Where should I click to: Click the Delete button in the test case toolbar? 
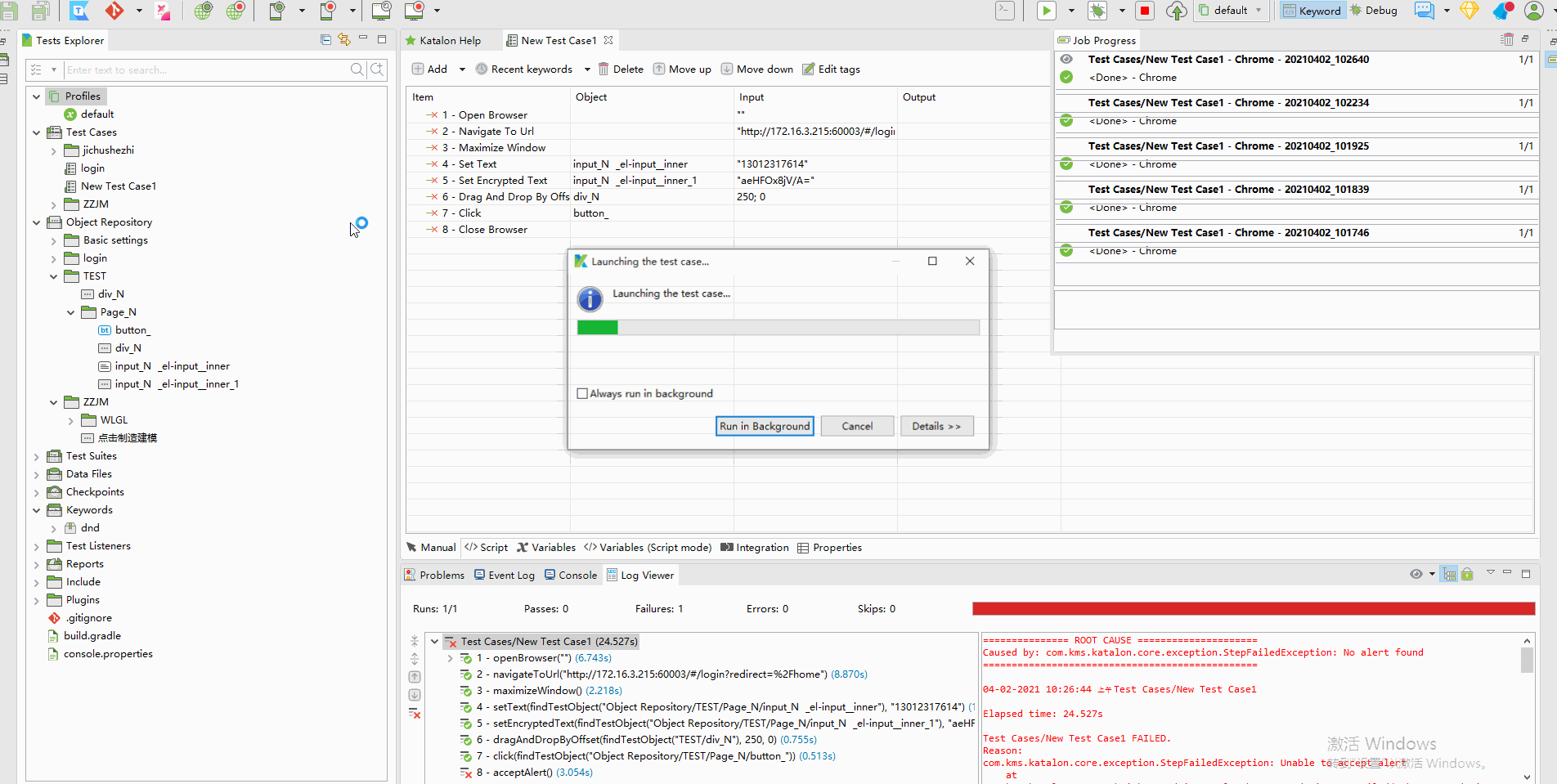point(621,69)
